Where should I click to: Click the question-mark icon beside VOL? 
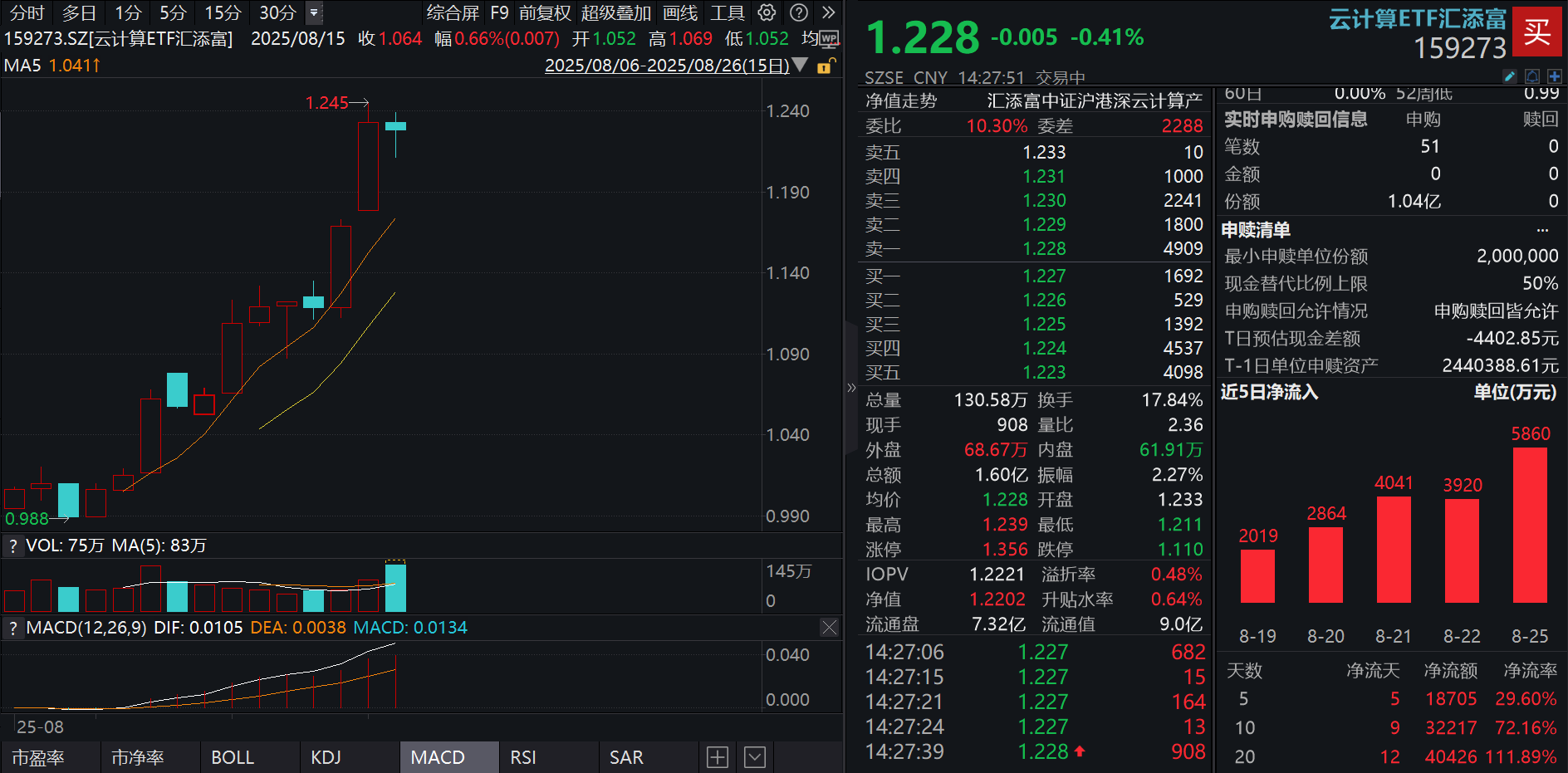click(12, 546)
